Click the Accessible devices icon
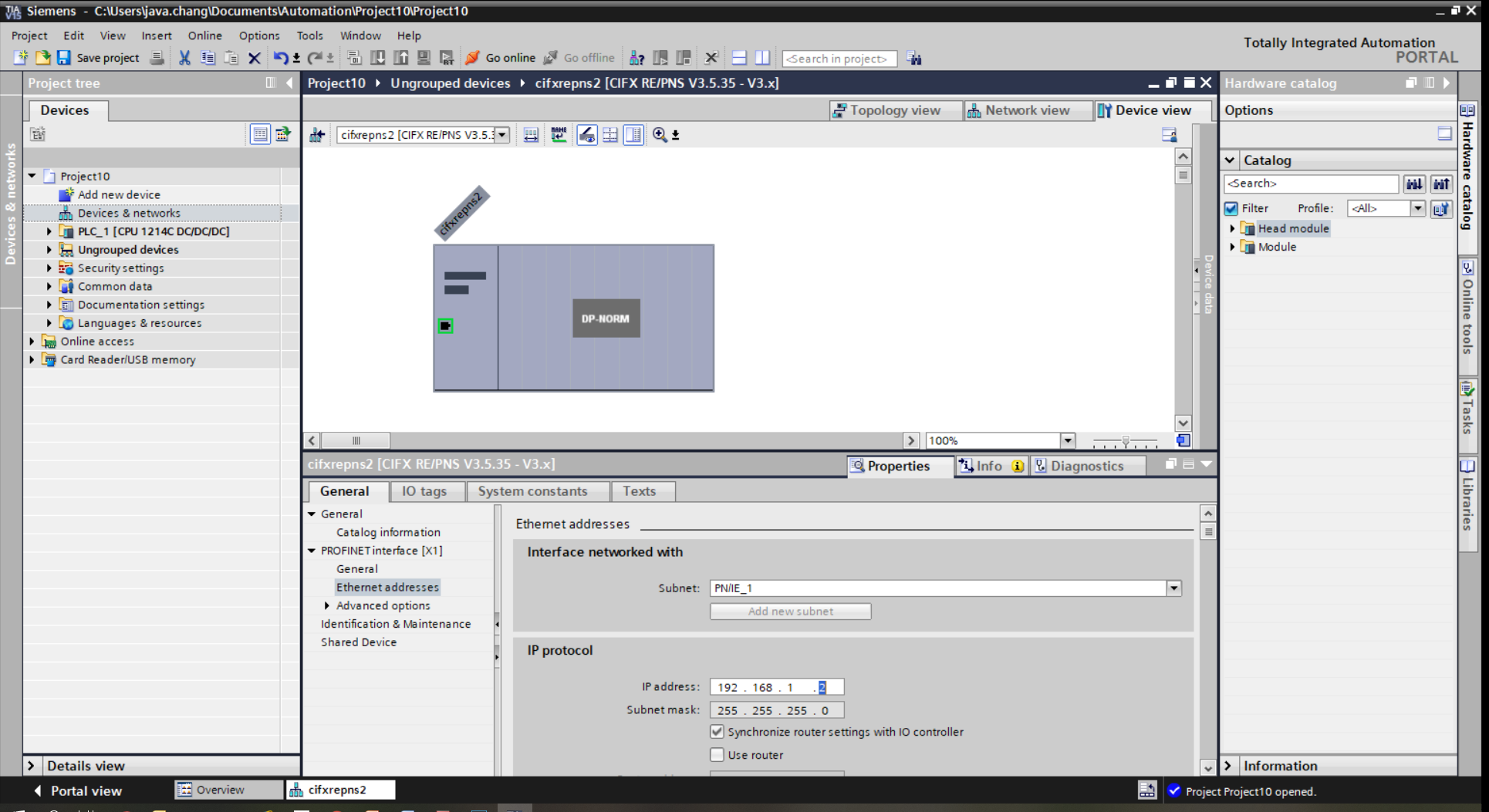 point(636,58)
